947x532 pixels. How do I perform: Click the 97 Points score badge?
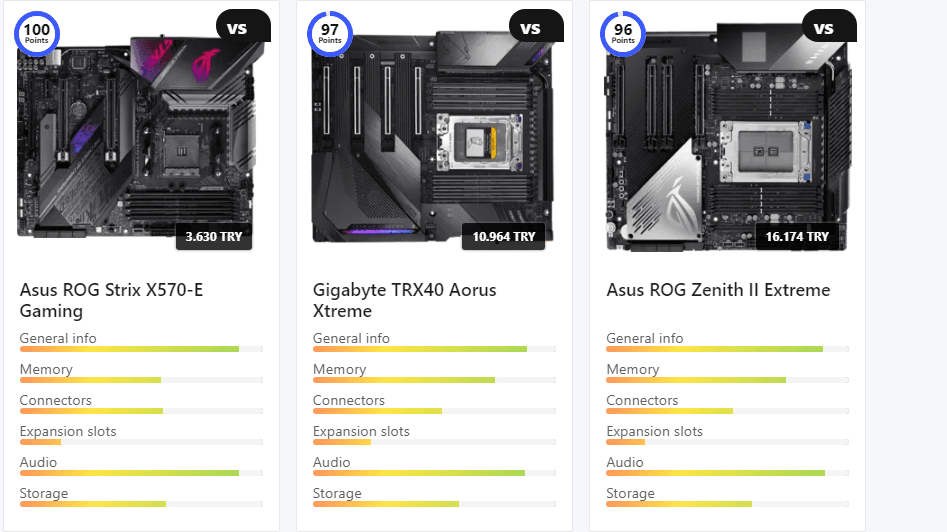coord(330,33)
